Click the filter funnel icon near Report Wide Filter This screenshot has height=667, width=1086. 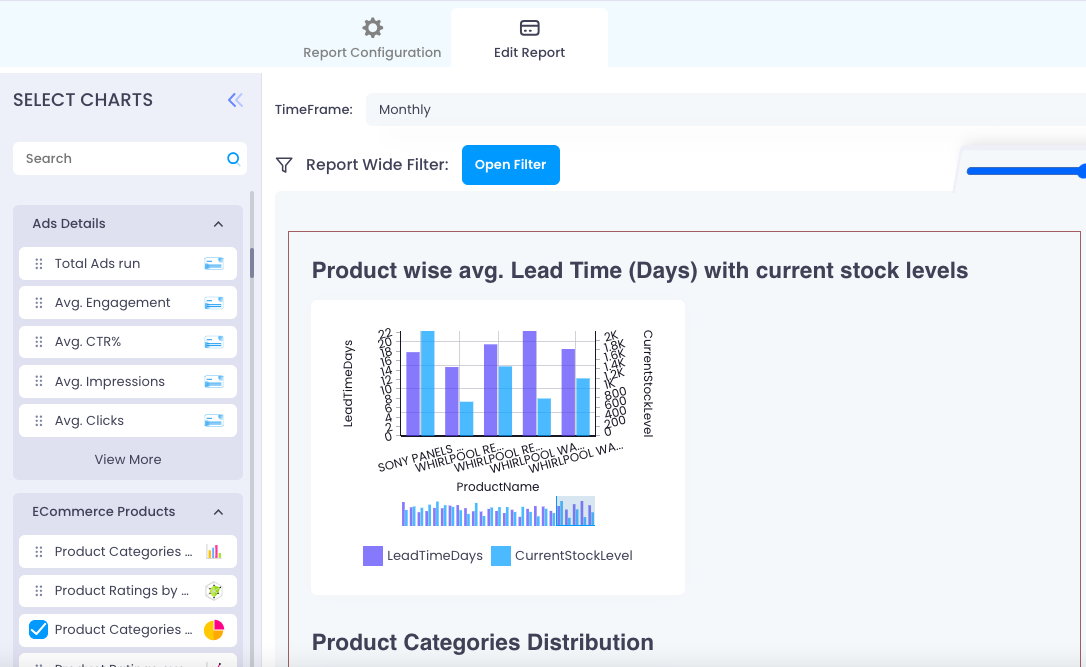[x=284, y=164]
